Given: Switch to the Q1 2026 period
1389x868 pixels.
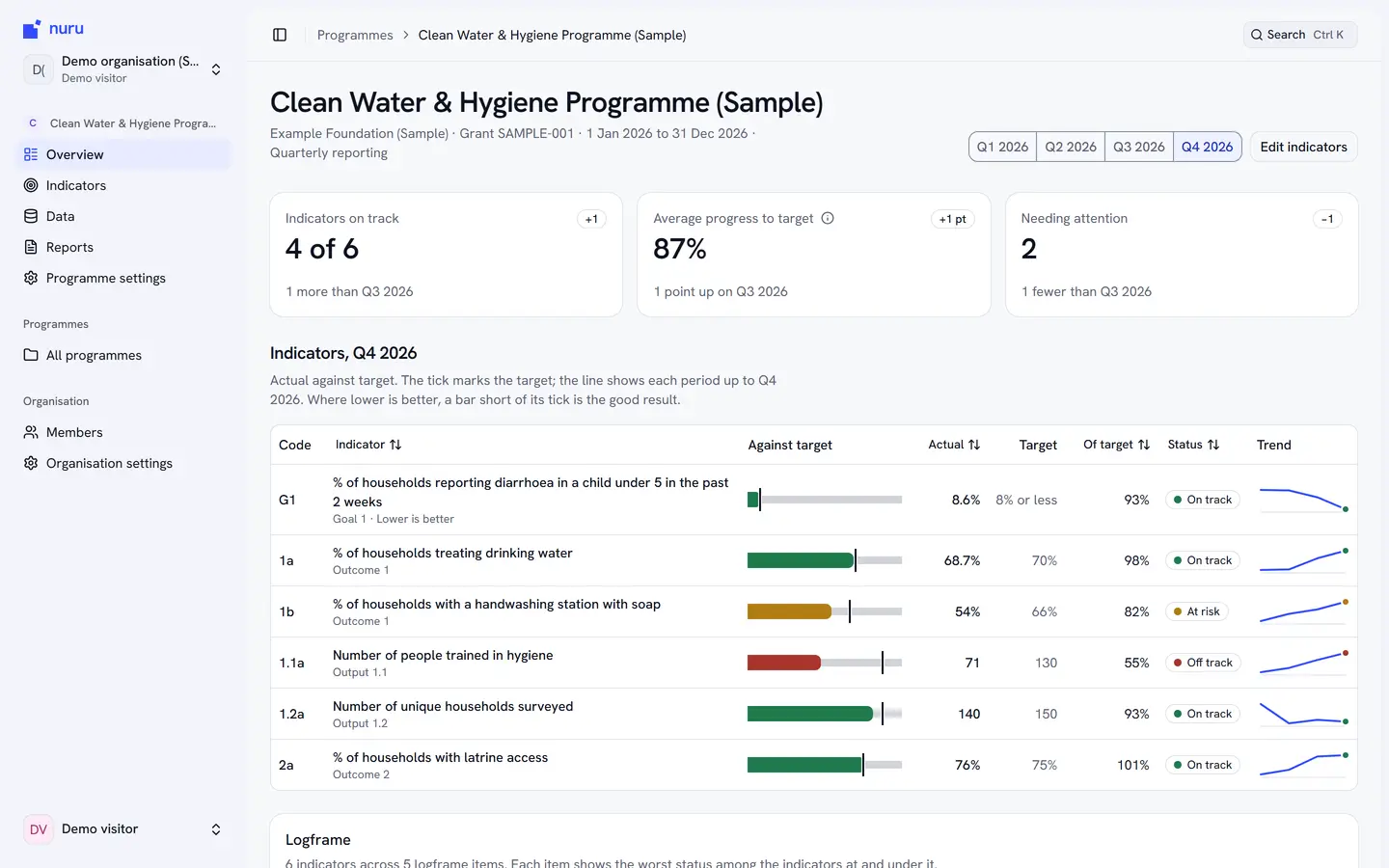Looking at the screenshot, I should [1002, 147].
